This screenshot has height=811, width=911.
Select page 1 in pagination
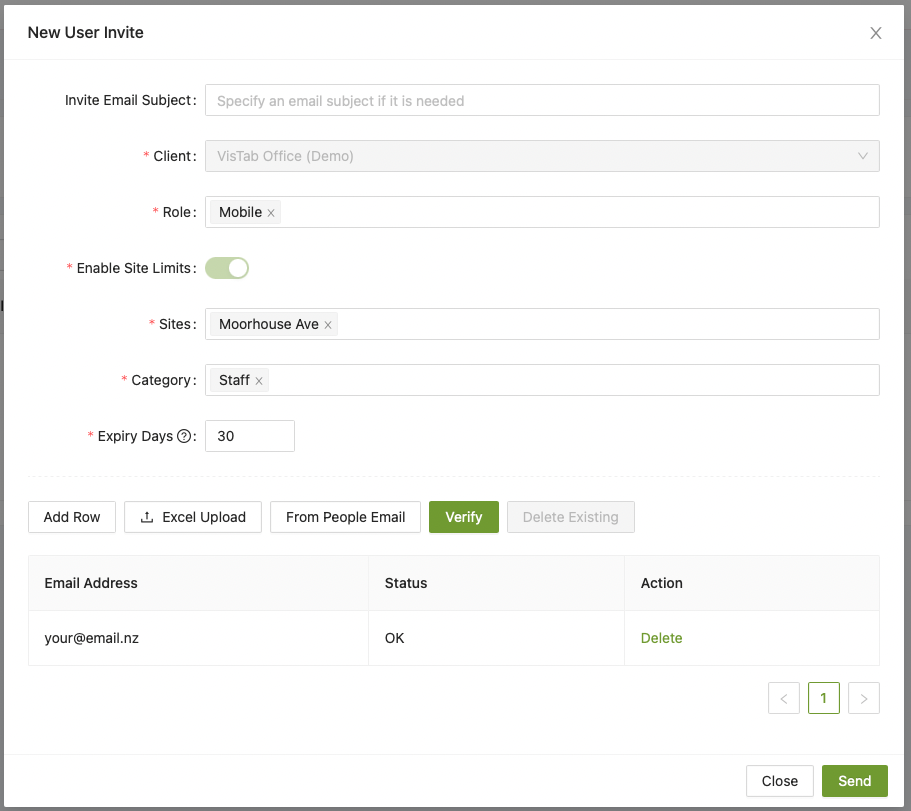(x=823, y=698)
